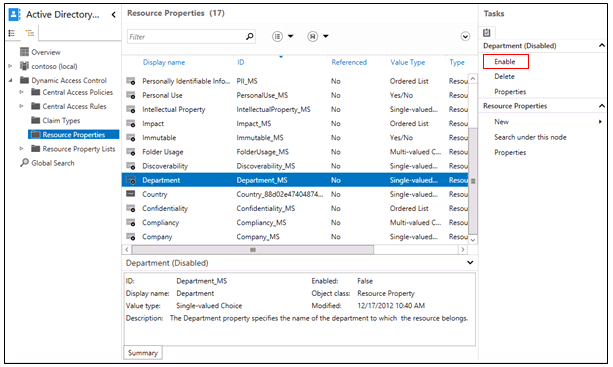The height and width of the screenshot is (367, 613).
Task: Open Properties under Department (Disabled)
Action: pos(510,92)
